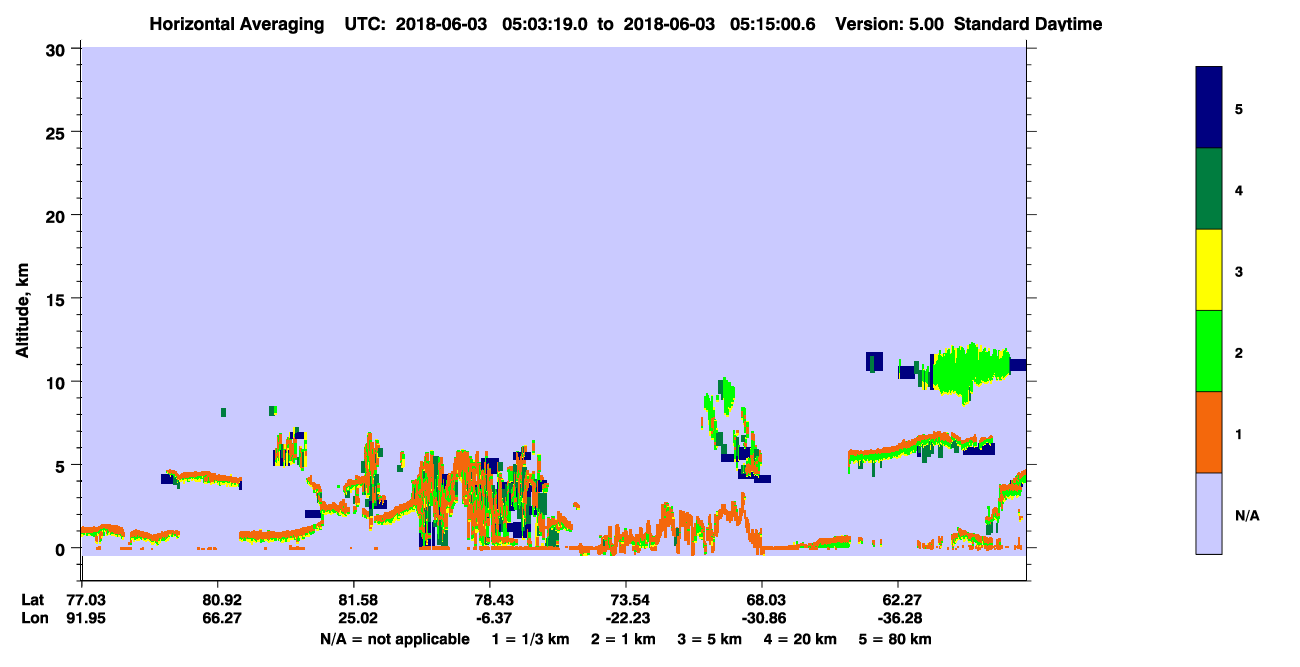Click latitude value 81.58
The width and height of the screenshot is (1300, 667).
[x=358, y=600]
